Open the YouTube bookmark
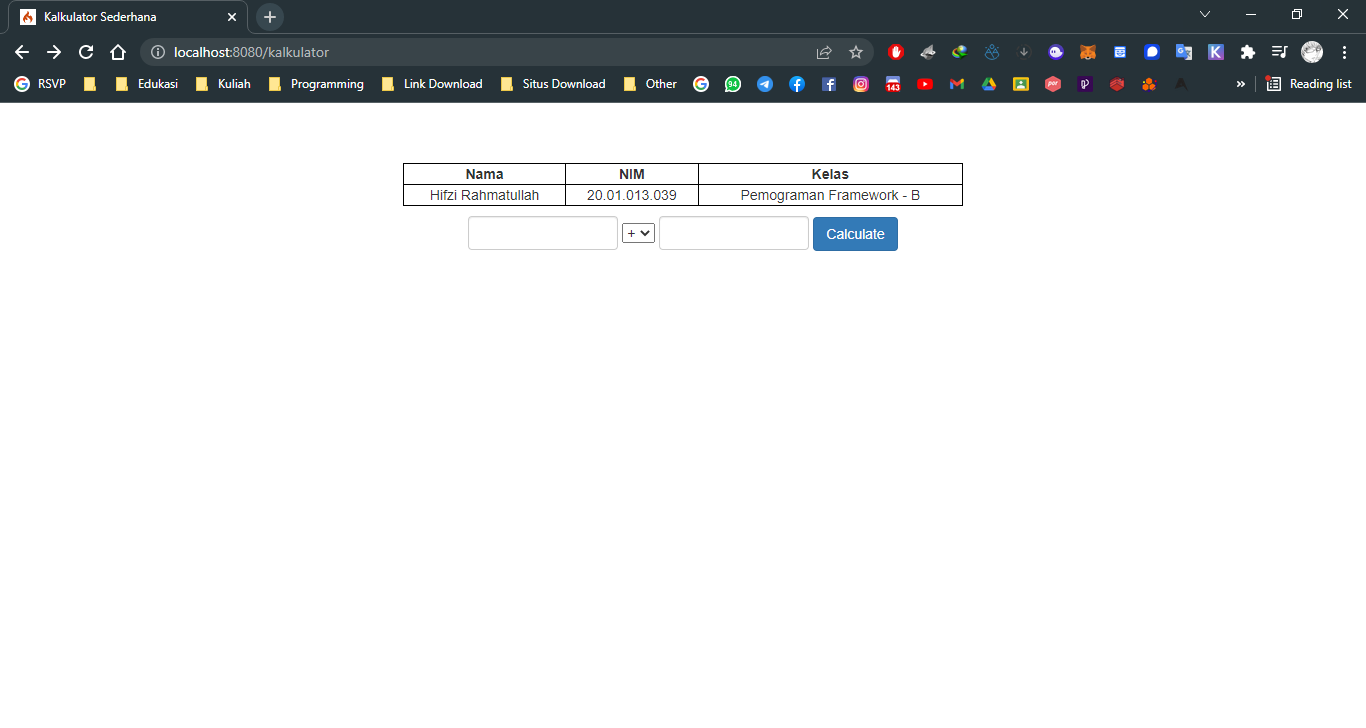 (925, 84)
